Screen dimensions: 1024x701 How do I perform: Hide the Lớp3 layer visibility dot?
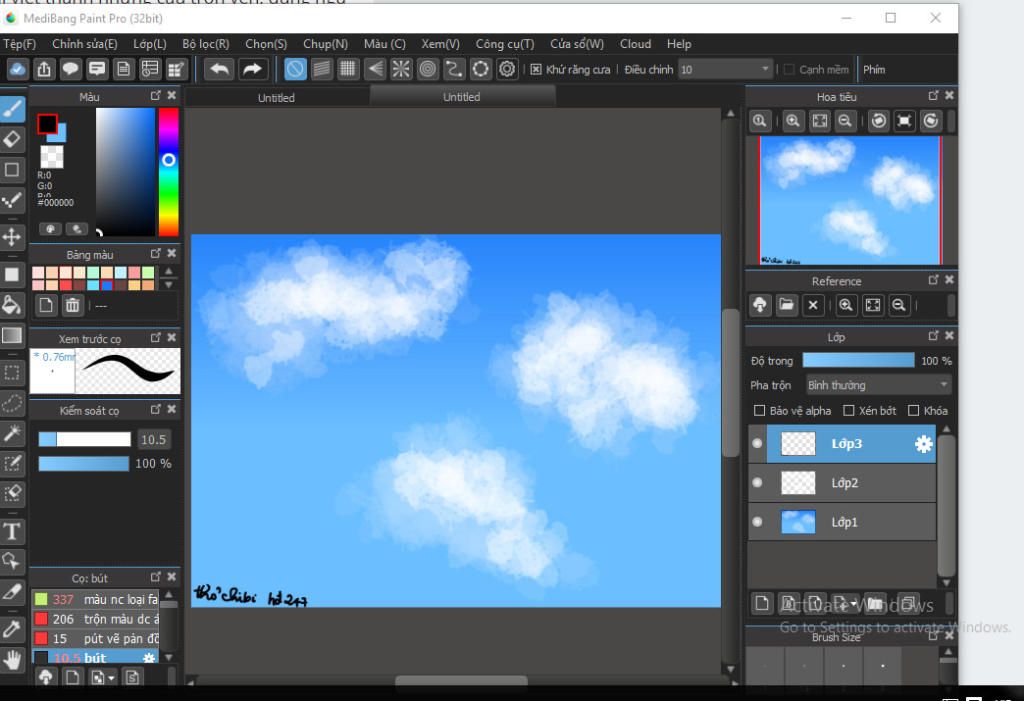[x=758, y=444]
